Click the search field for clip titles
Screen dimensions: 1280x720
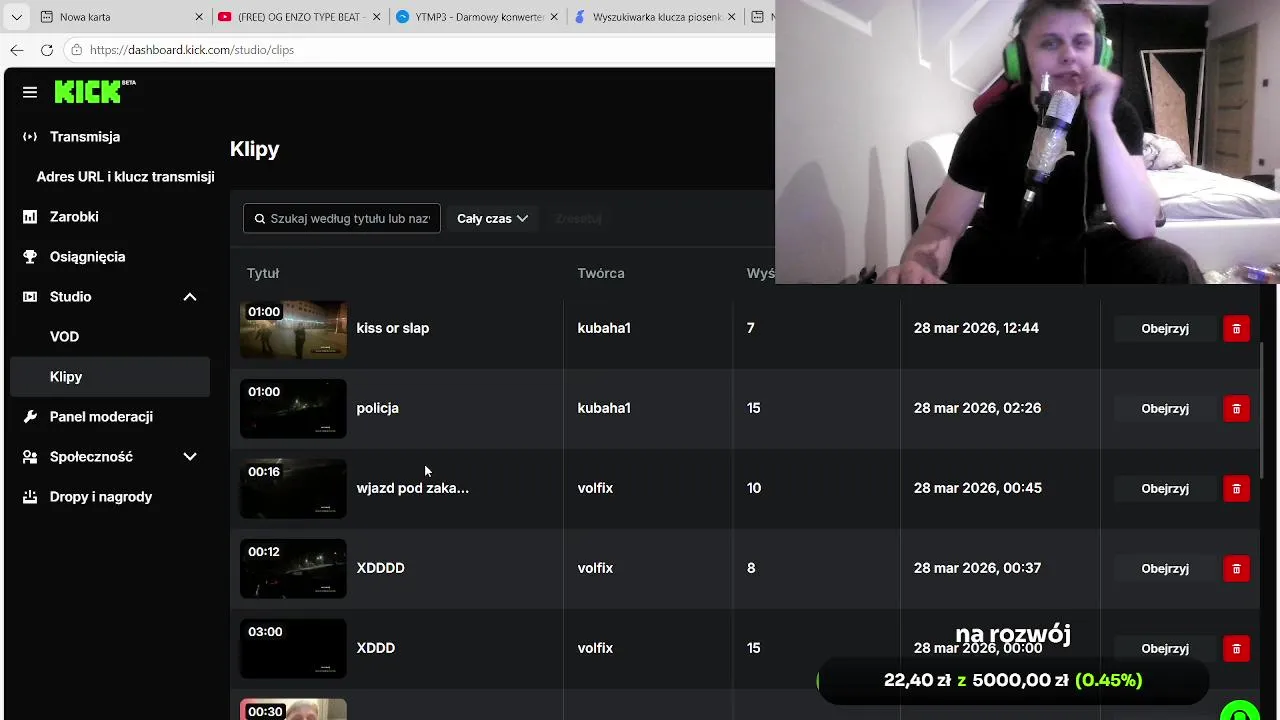[x=342, y=218]
